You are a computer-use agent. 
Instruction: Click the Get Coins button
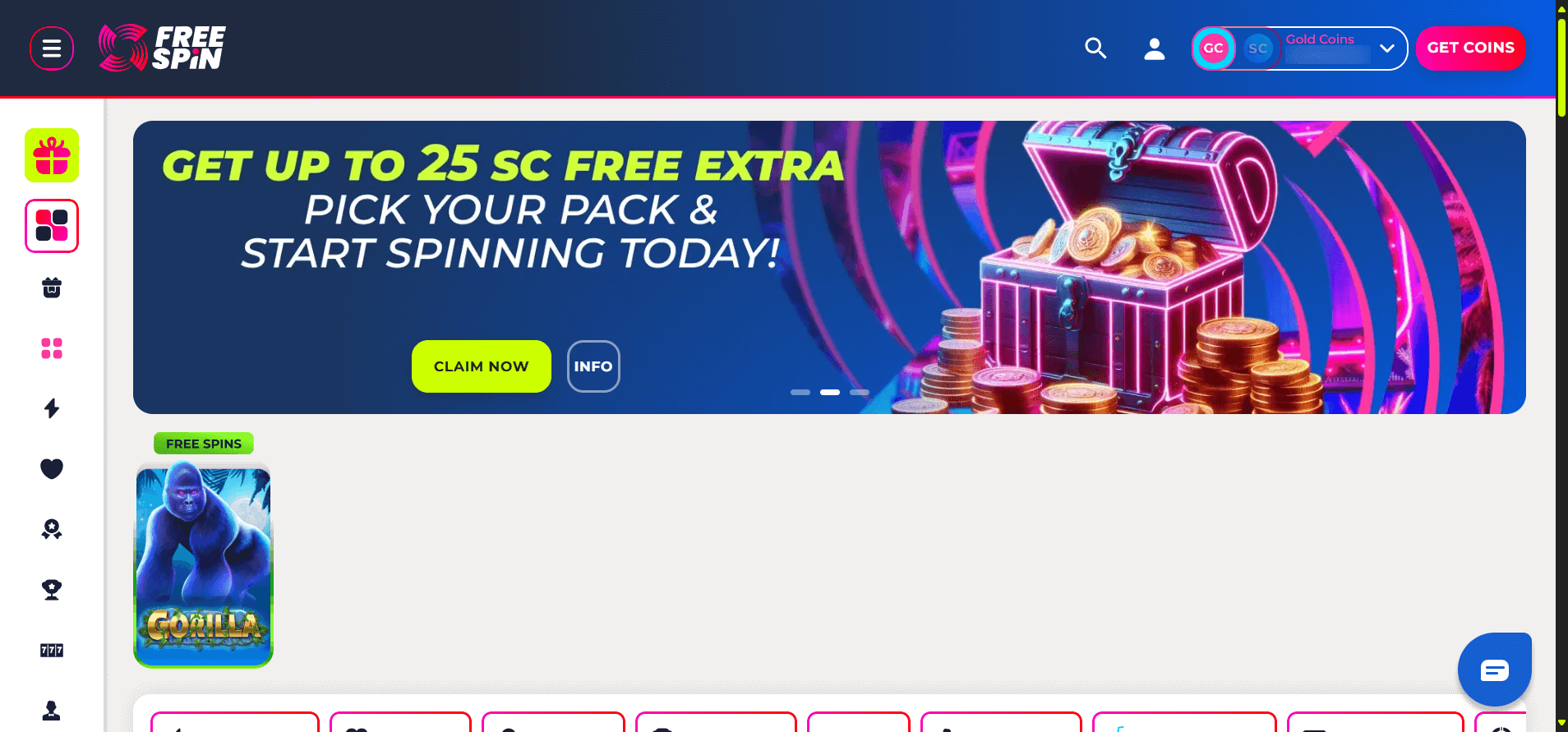pyautogui.click(x=1471, y=48)
